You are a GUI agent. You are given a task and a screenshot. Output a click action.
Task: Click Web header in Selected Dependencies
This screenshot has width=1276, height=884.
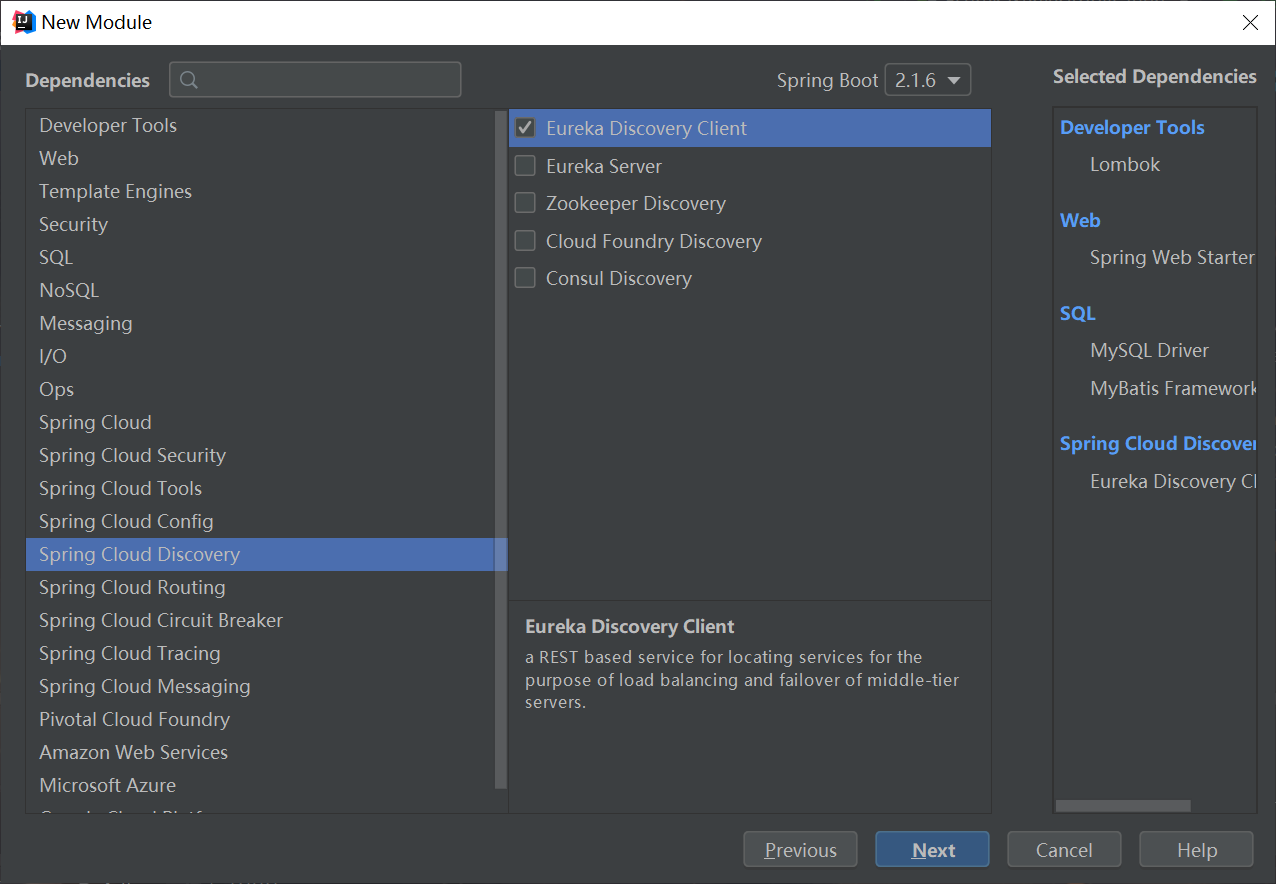pyautogui.click(x=1080, y=220)
